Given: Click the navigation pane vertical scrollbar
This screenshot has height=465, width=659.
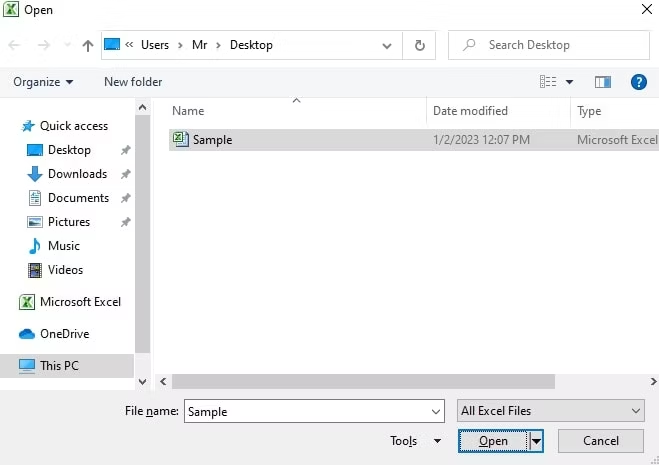Looking at the screenshot, I should click(x=142, y=234).
